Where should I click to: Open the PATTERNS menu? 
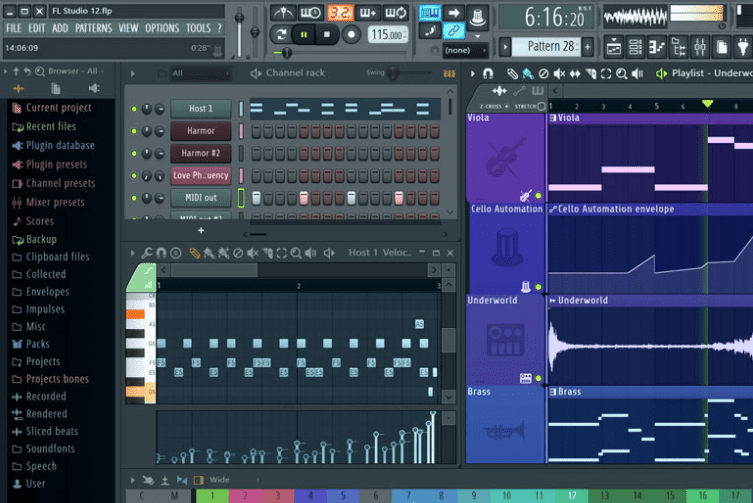[x=93, y=28]
